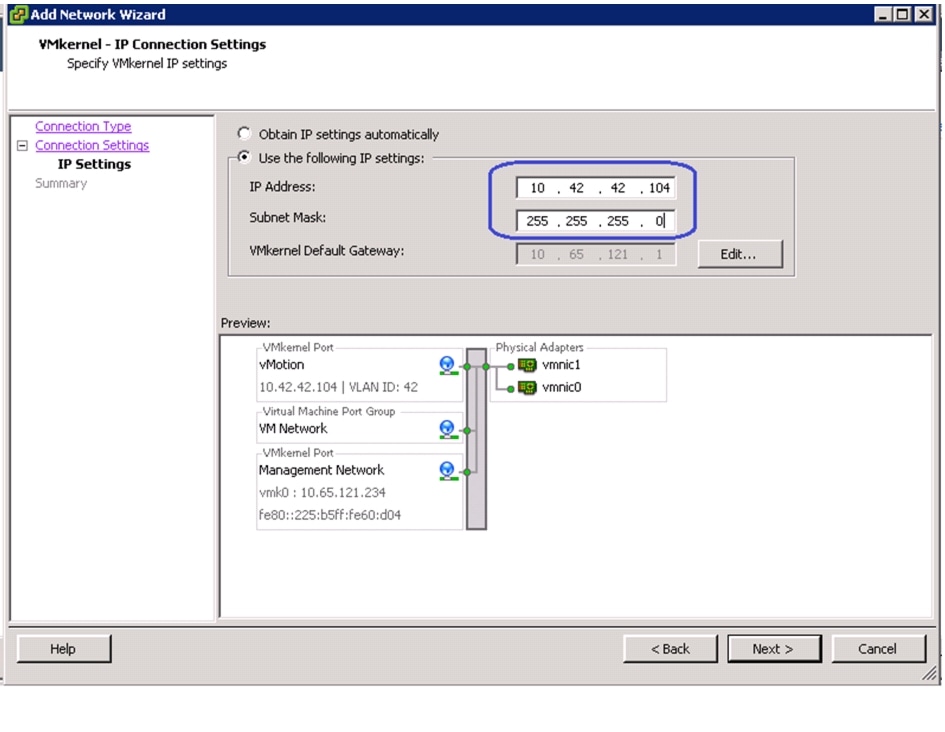Click the Summary step
The image size is (945, 732).
point(61,183)
